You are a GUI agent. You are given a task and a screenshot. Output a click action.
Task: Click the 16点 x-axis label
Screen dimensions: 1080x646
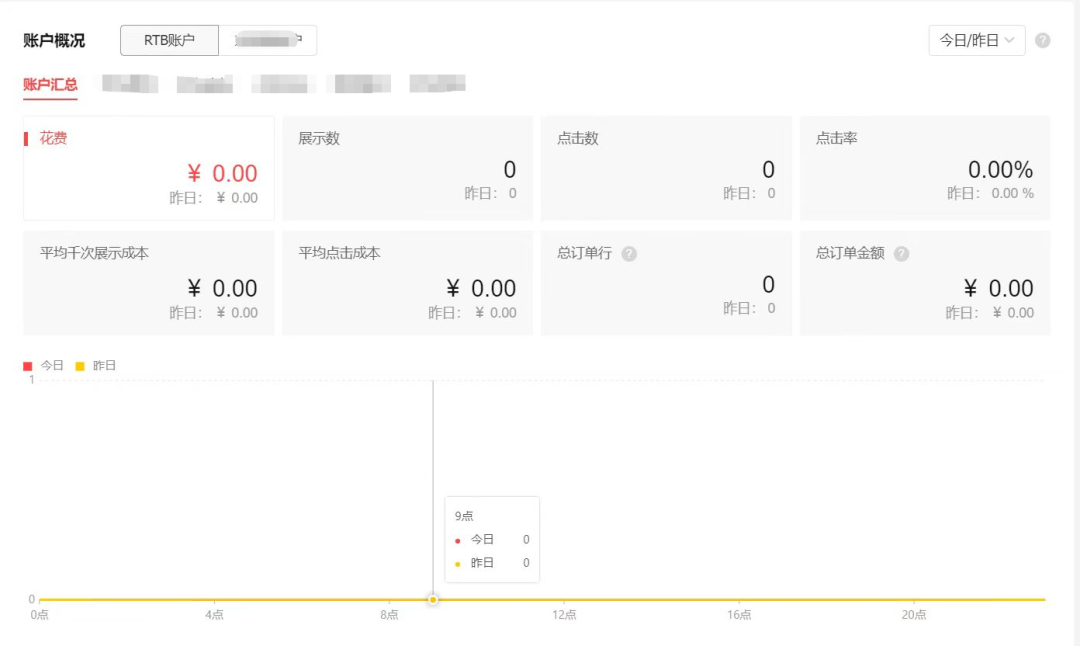pyautogui.click(x=739, y=614)
